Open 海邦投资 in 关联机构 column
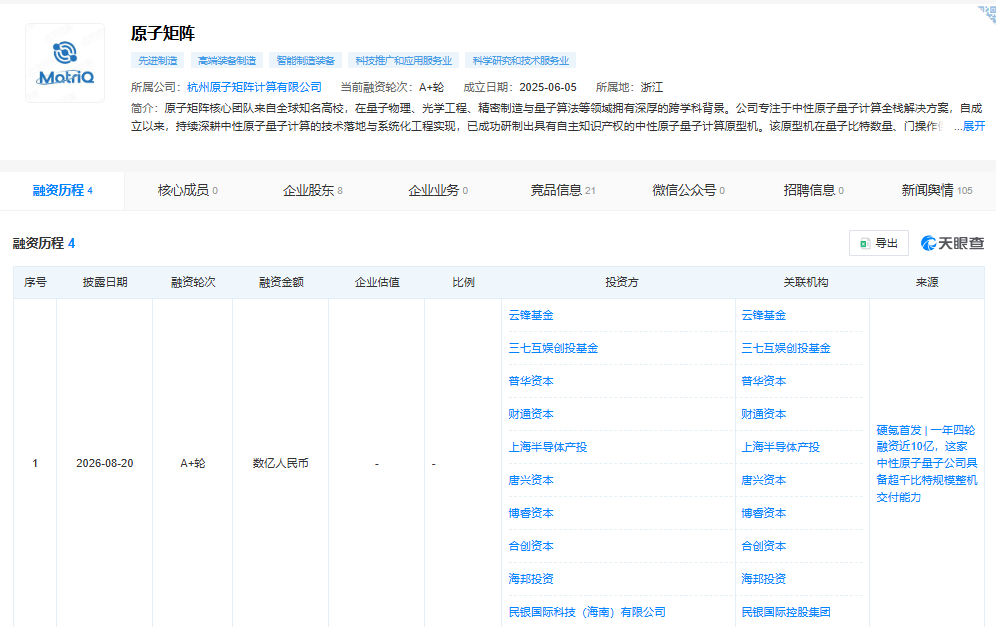 tap(764, 579)
